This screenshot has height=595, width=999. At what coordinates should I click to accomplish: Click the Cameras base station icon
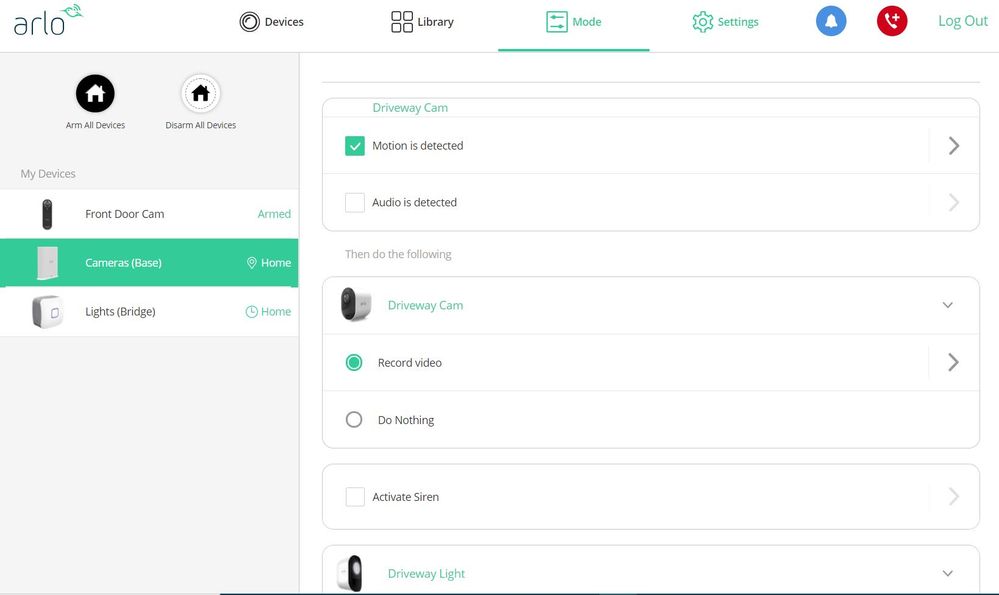(47, 262)
